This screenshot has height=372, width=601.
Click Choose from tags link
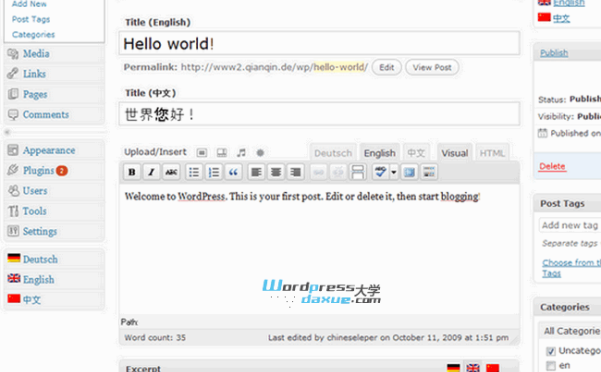click(x=571, y=268)
